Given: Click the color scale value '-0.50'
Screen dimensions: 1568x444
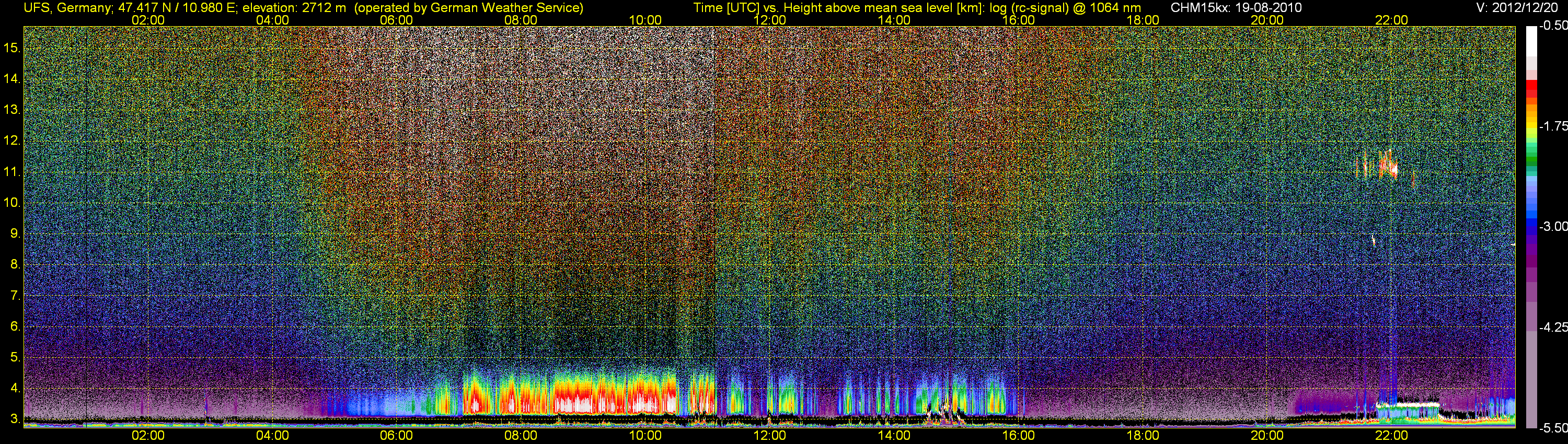Looking at the screenshot, I should (x=1553, y=26).
